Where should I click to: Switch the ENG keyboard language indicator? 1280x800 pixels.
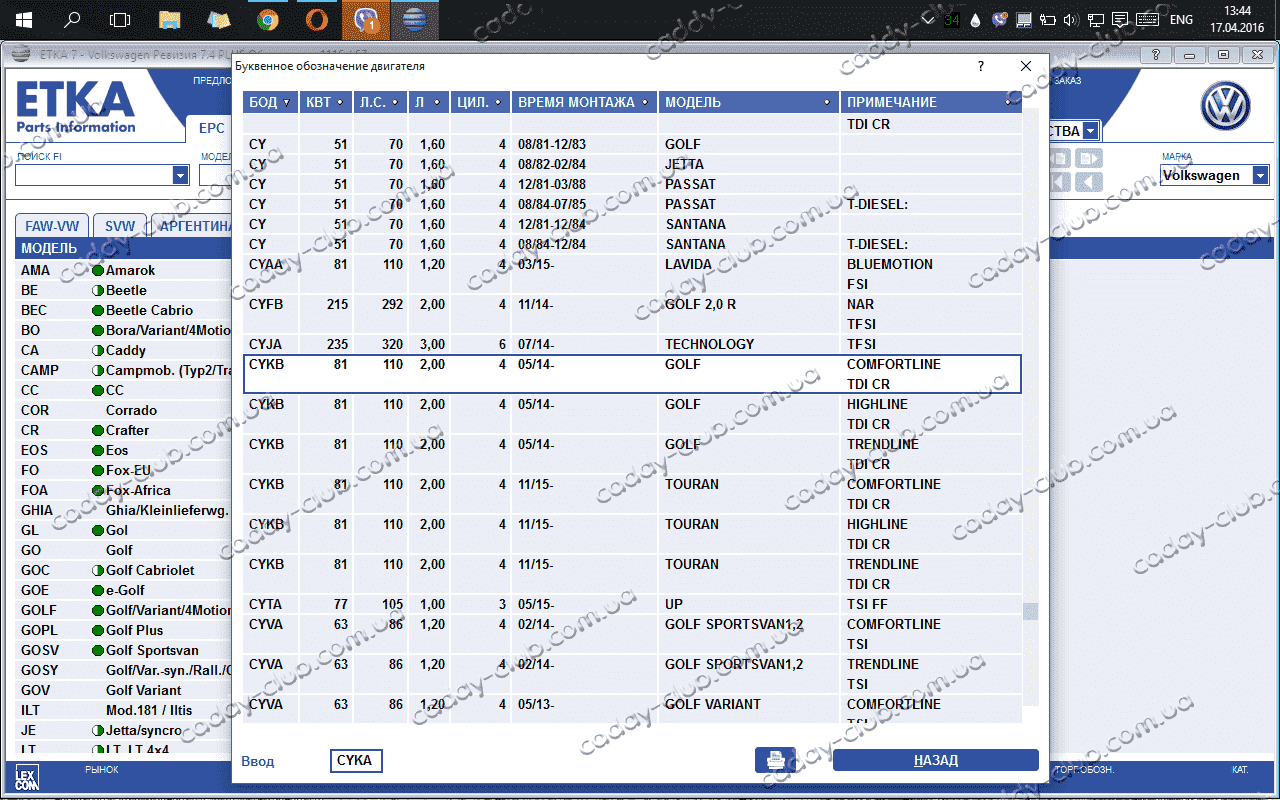click(x=1181, y=19)
